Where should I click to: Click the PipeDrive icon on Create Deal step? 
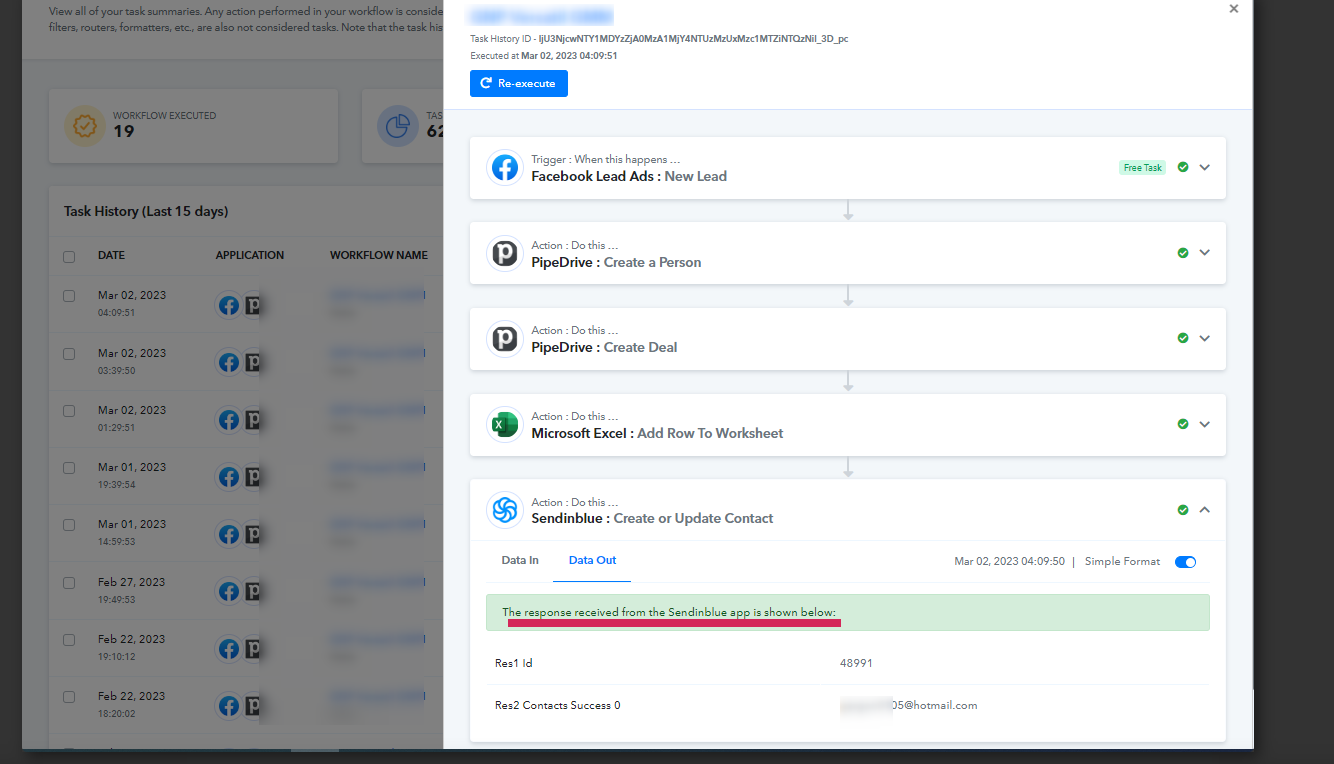coord(505,338)
